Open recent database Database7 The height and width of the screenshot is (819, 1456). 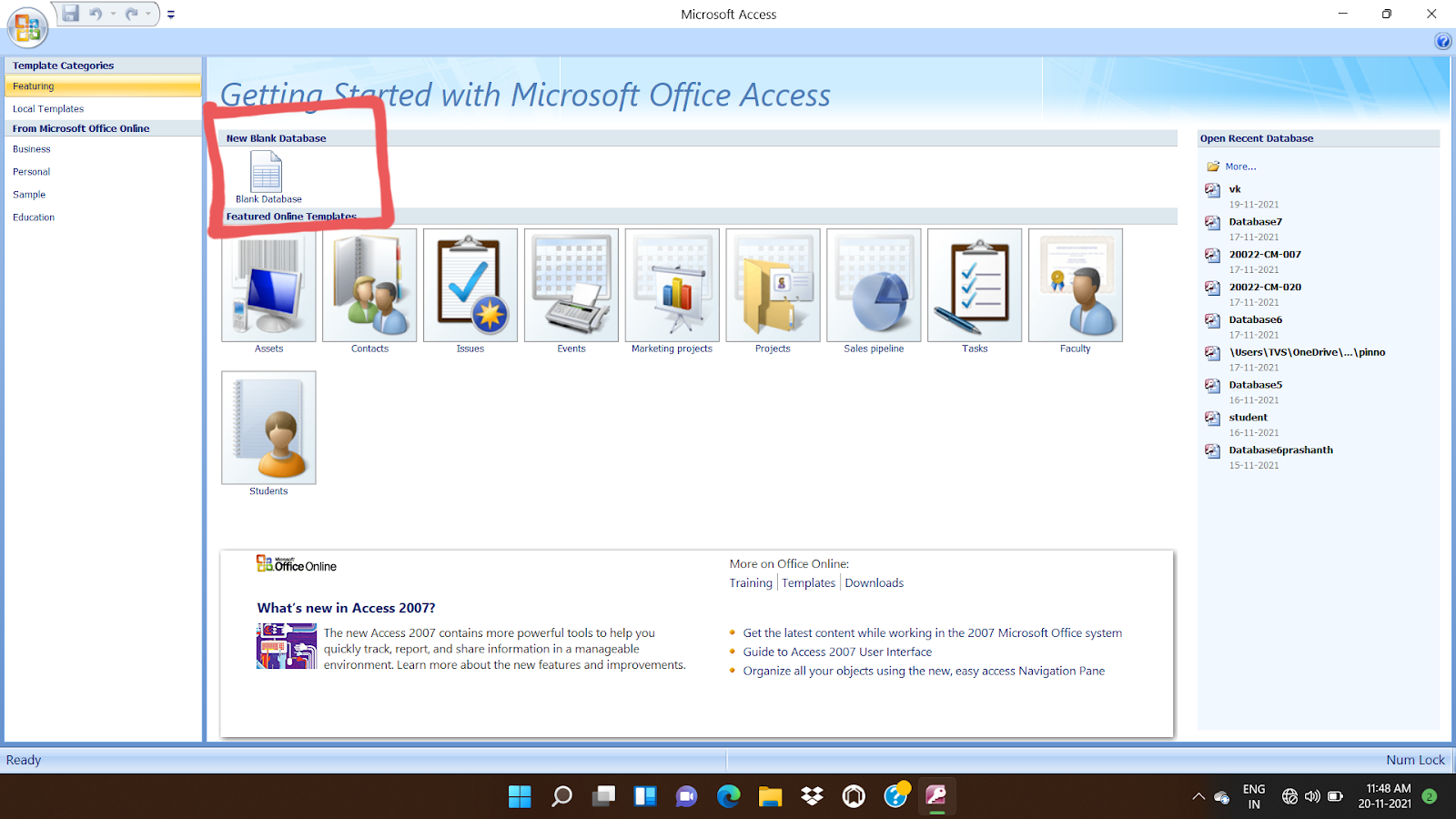(1255, 222)
